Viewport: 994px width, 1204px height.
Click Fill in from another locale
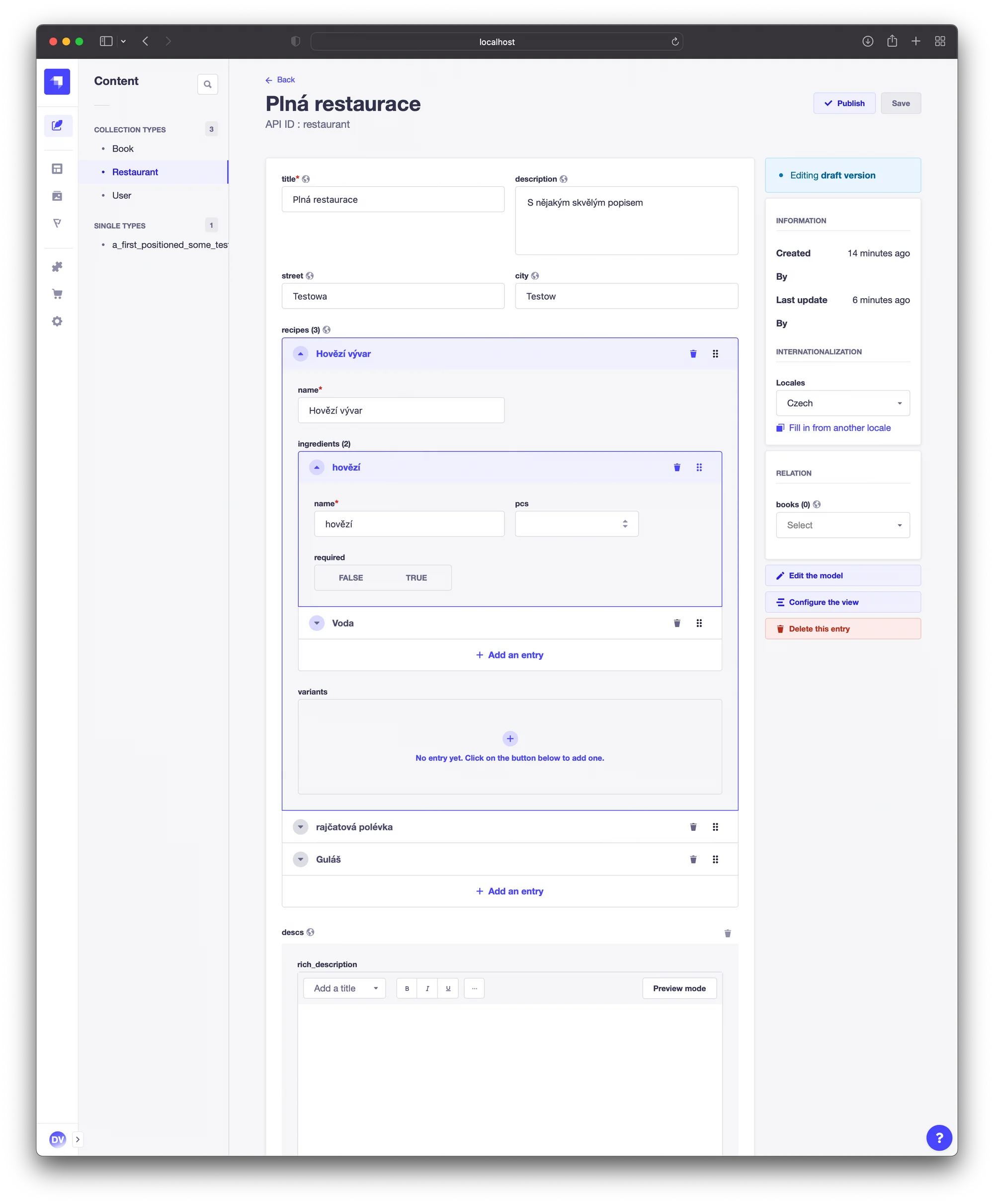point(839,428)
